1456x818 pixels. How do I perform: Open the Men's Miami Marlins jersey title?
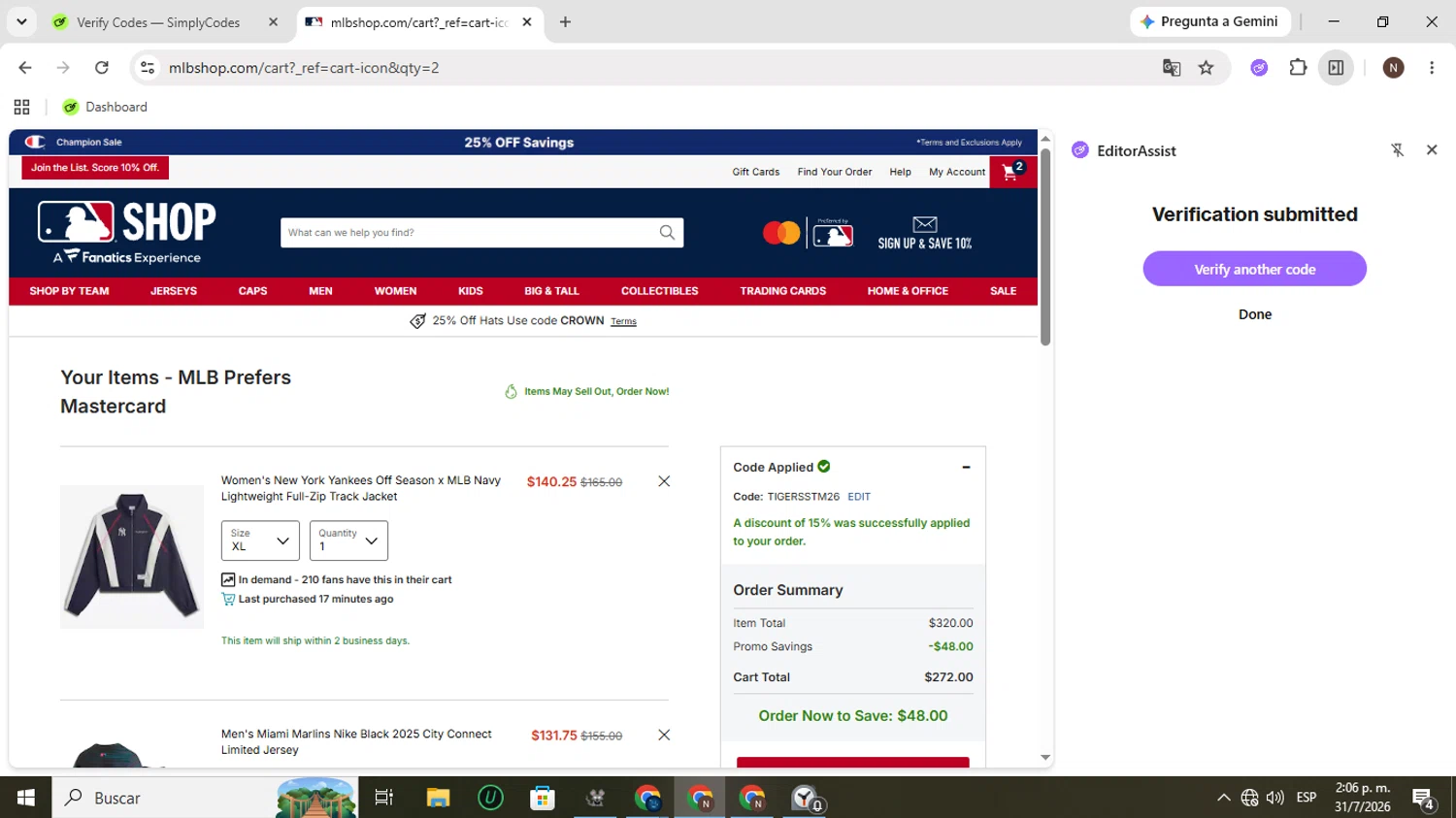click(356, 741)
